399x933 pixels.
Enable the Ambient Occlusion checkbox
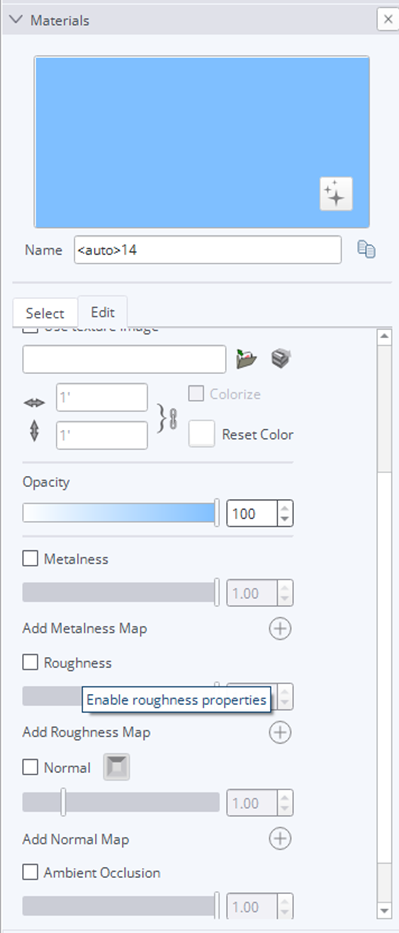tap(30, 872)
